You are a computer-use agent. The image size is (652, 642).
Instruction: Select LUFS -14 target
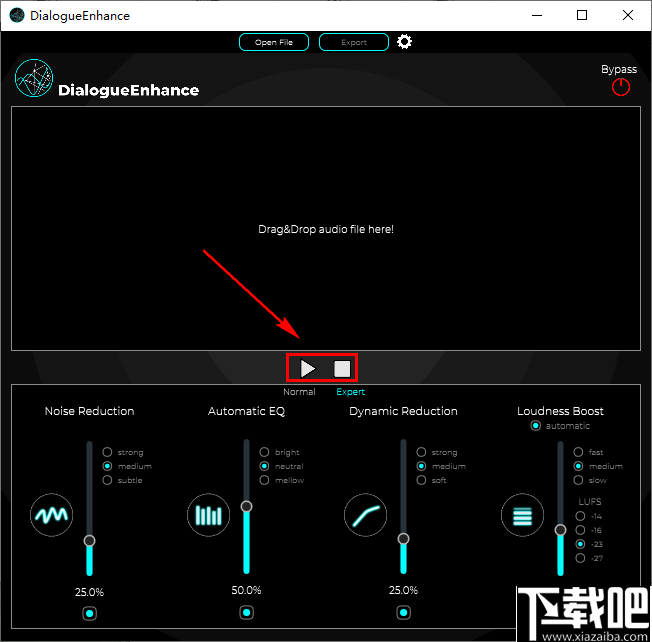pyautogui.click(x=580, y=516)
